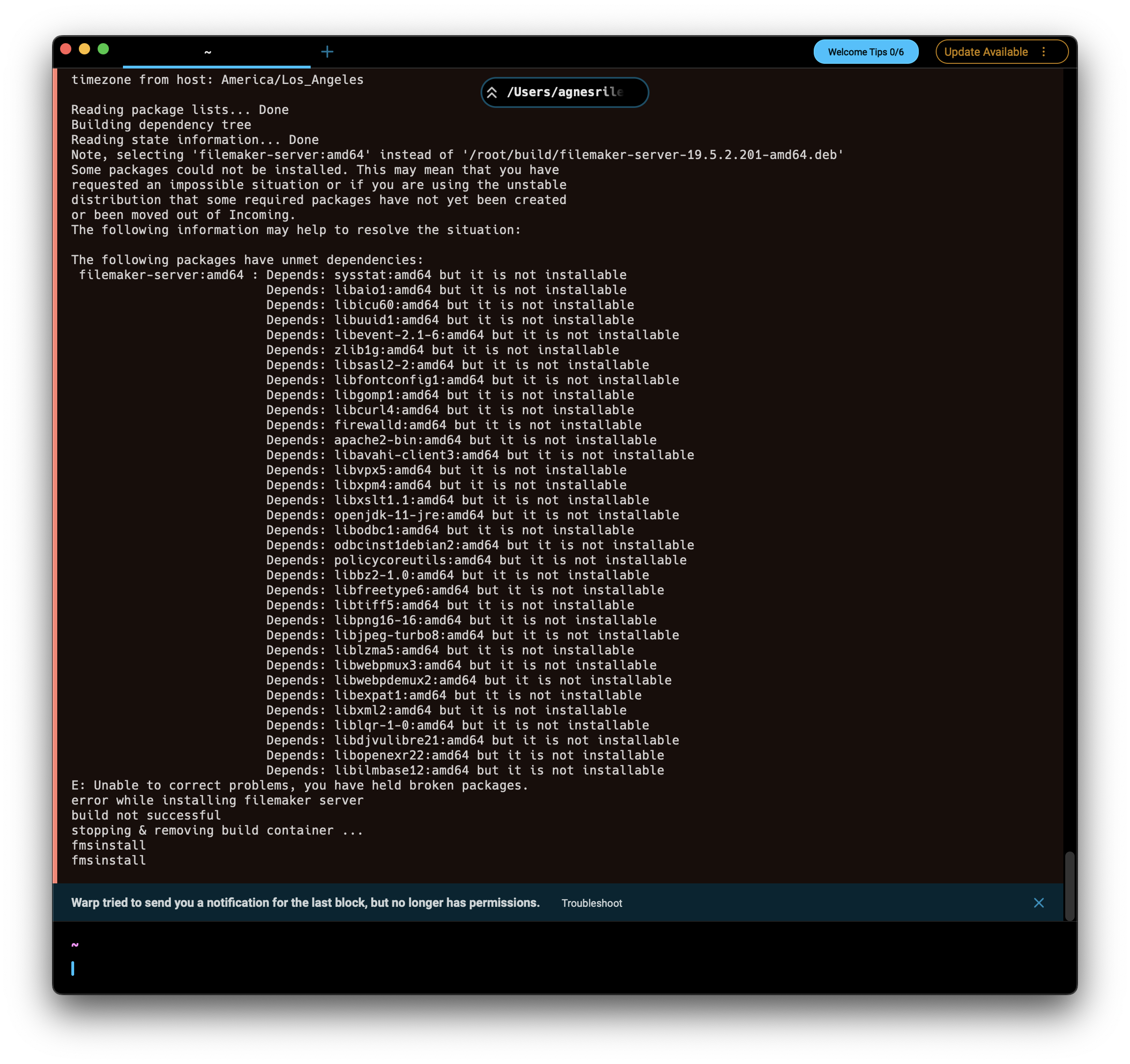Click 'Depends: zlib1g:amd64' line

click(442, 350)
